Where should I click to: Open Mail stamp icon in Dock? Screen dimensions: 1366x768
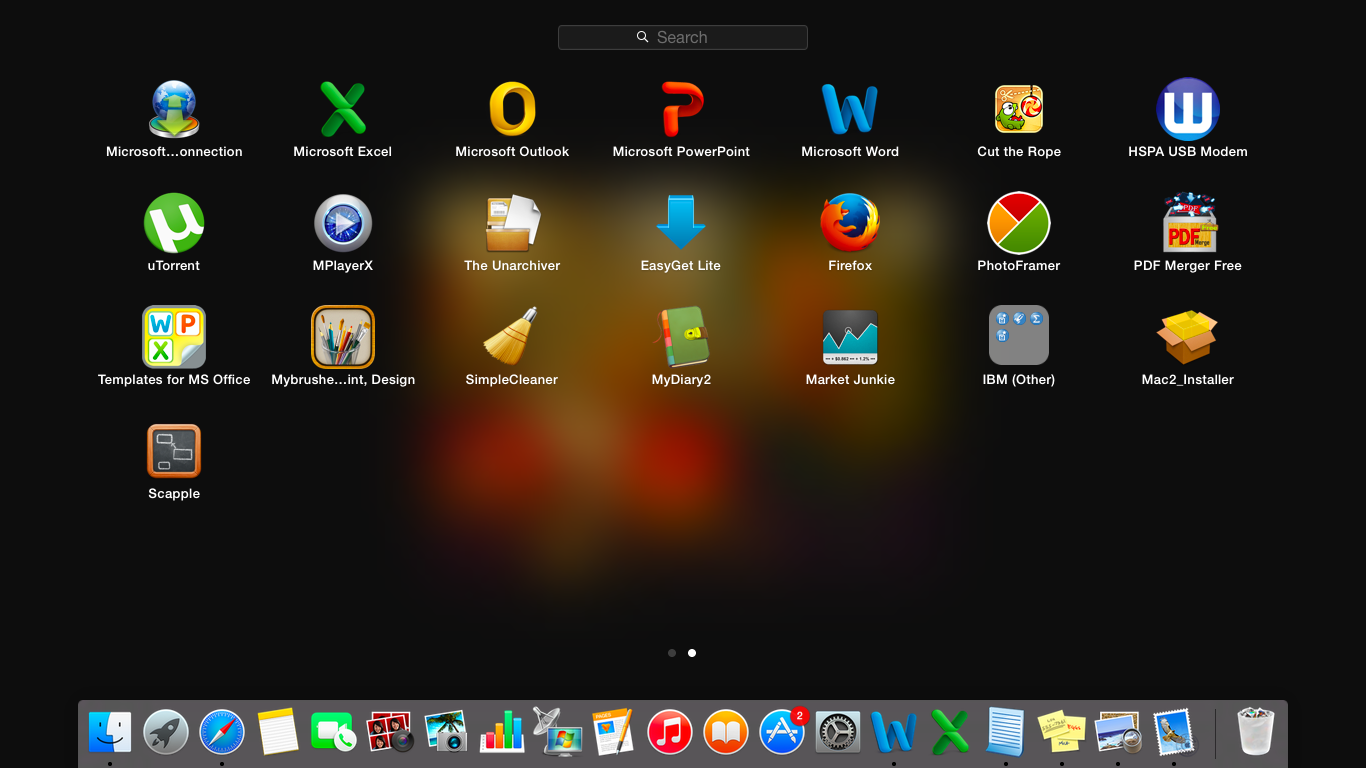click(x=1174, y=732)
